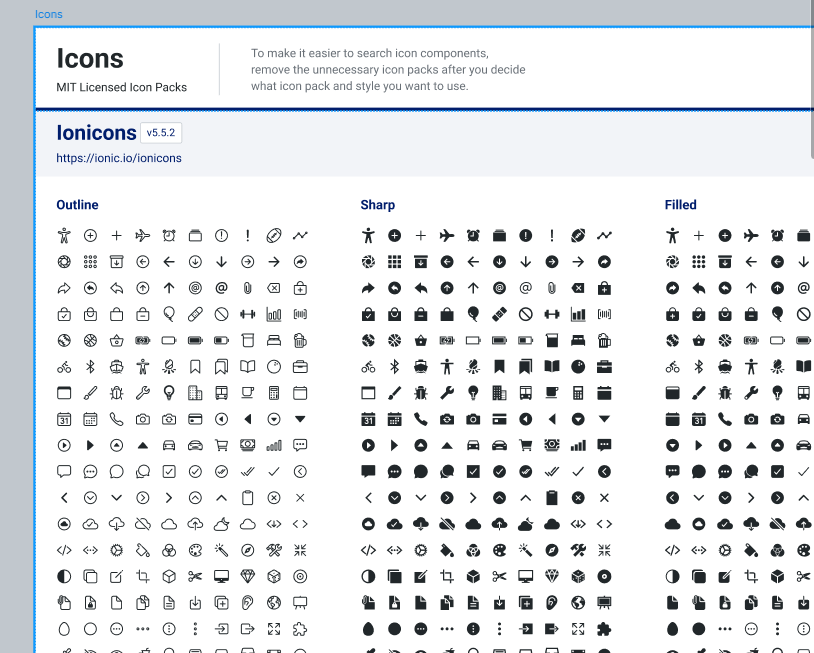Screen dimensions: 814x653
Task: Select the Outline alarm clock icon
Action: click(169, 236)
